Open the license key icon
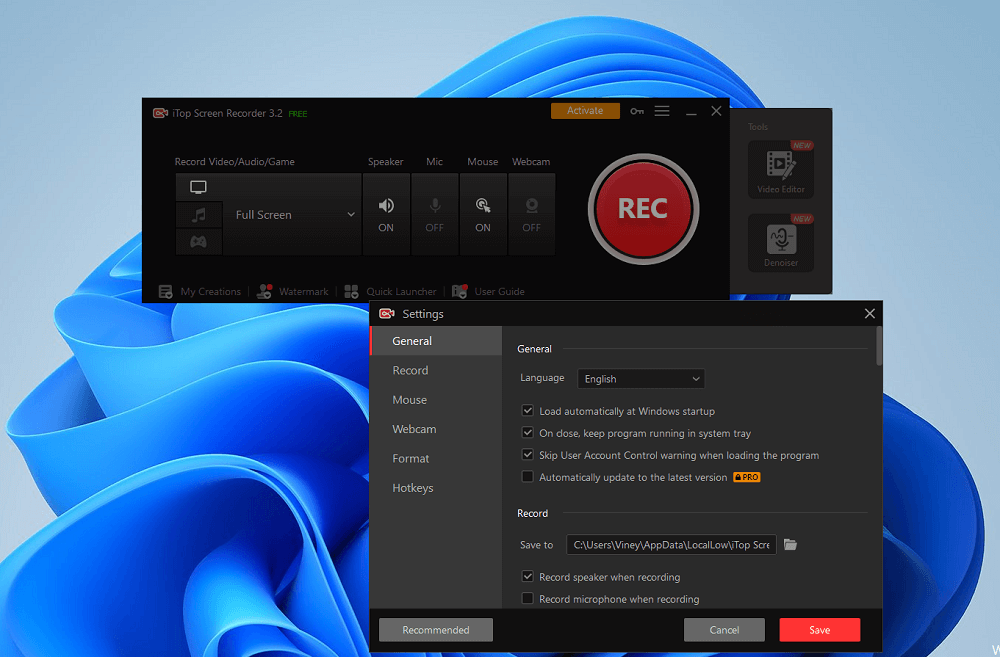 [636, 112]
